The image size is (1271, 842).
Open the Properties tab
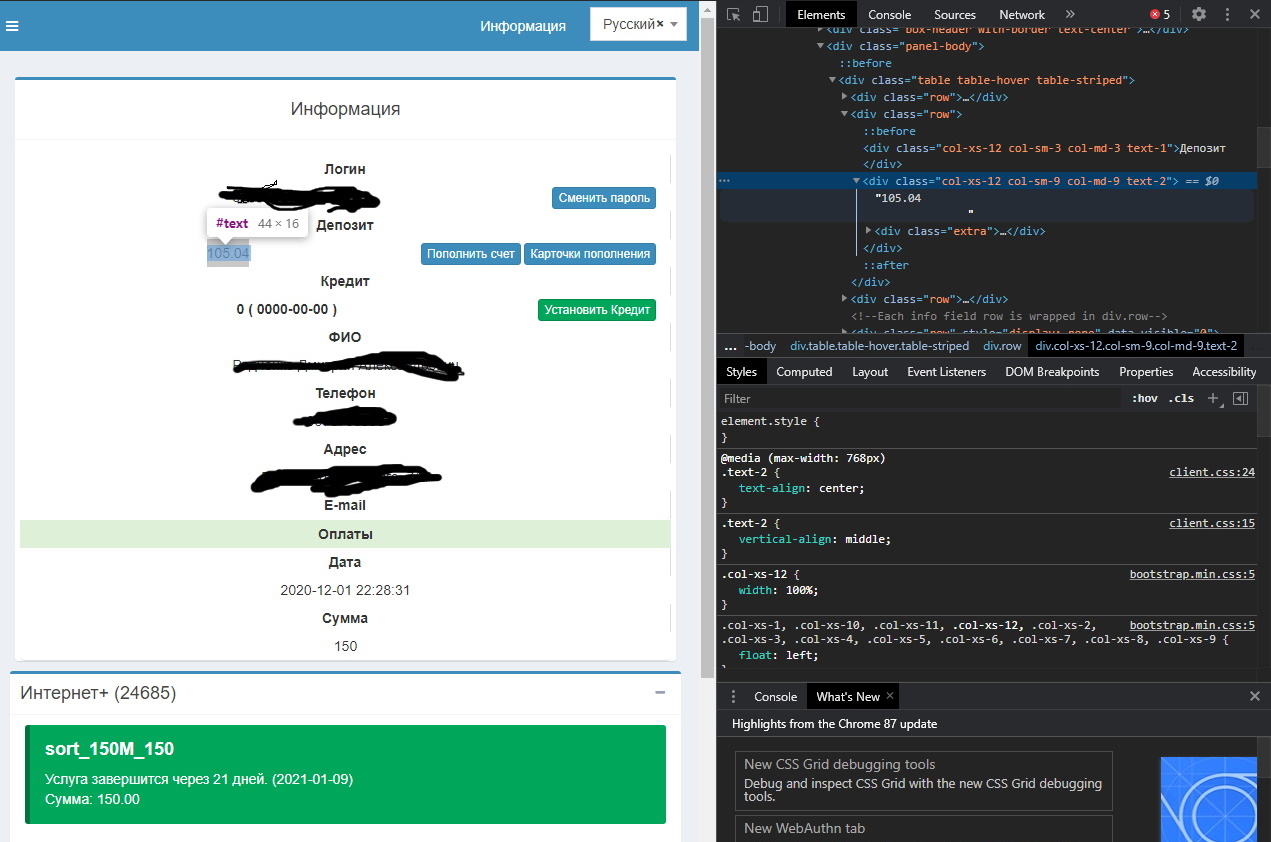point(1146,371)
